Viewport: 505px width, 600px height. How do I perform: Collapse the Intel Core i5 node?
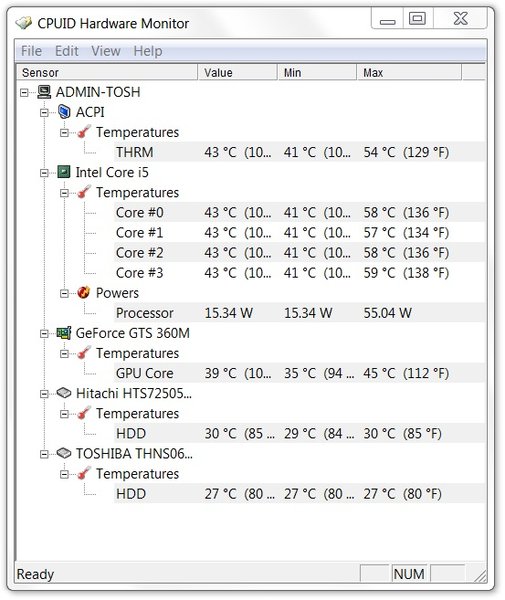pyautogui.click(x=44, y=173)
